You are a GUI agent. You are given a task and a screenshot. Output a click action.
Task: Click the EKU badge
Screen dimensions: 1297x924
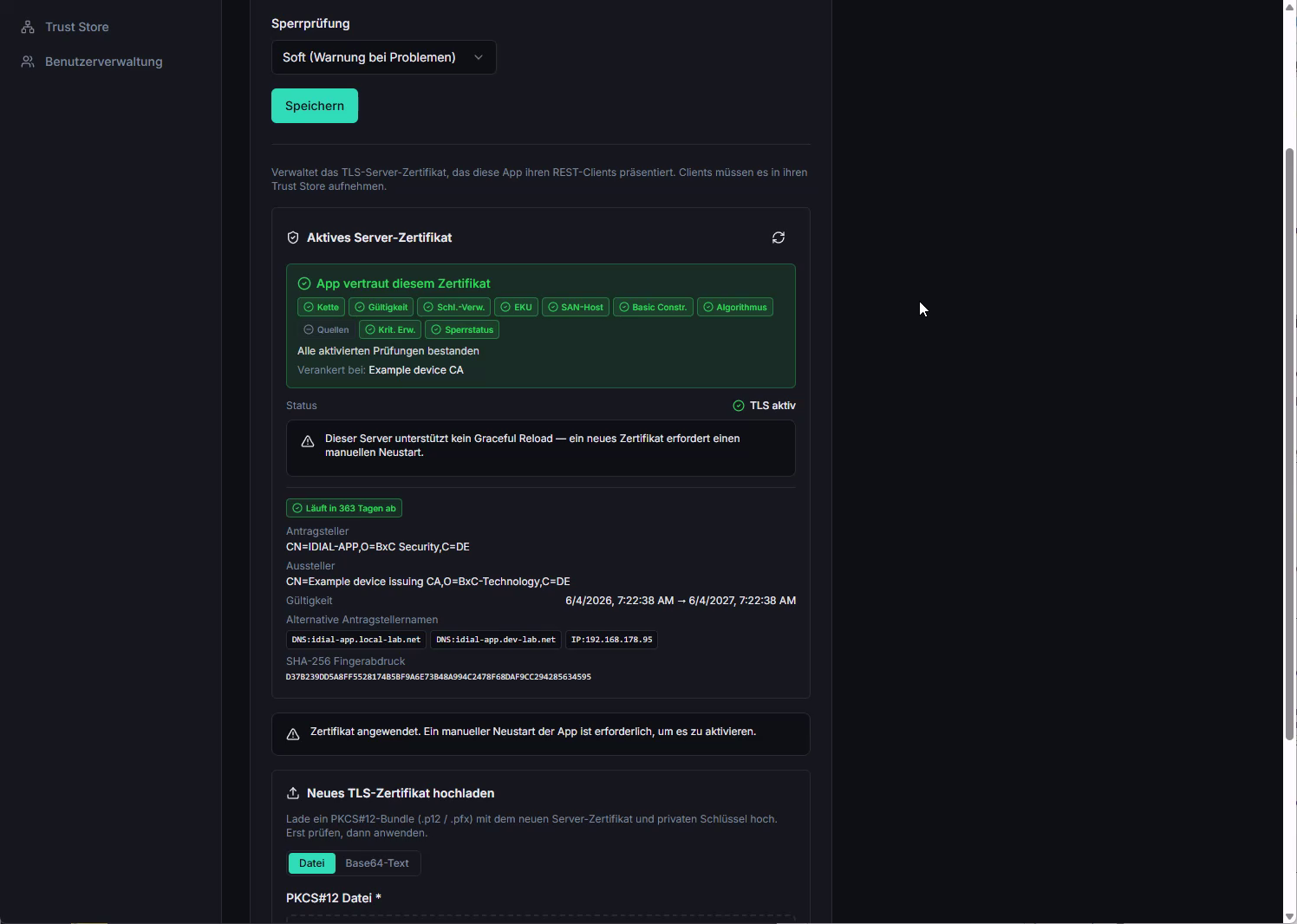tap(516, 307)
